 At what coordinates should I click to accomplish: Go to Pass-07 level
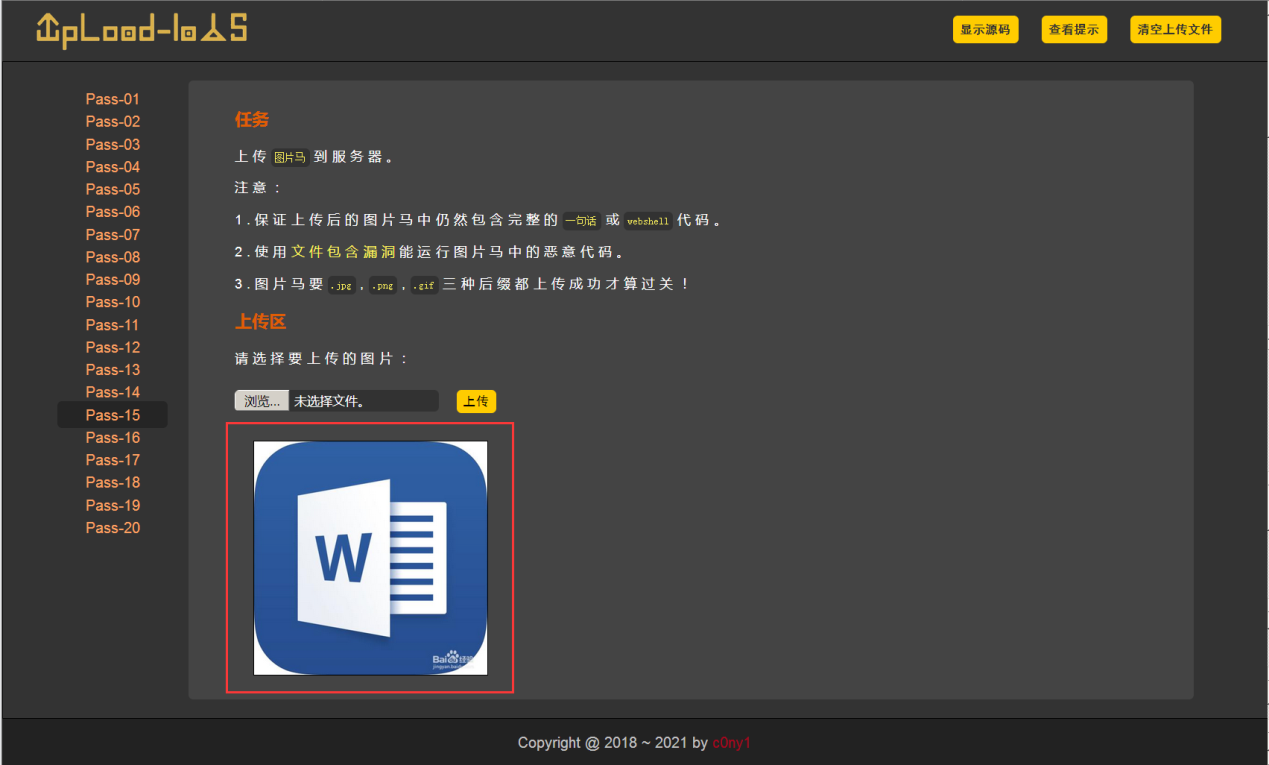[113, 235]
